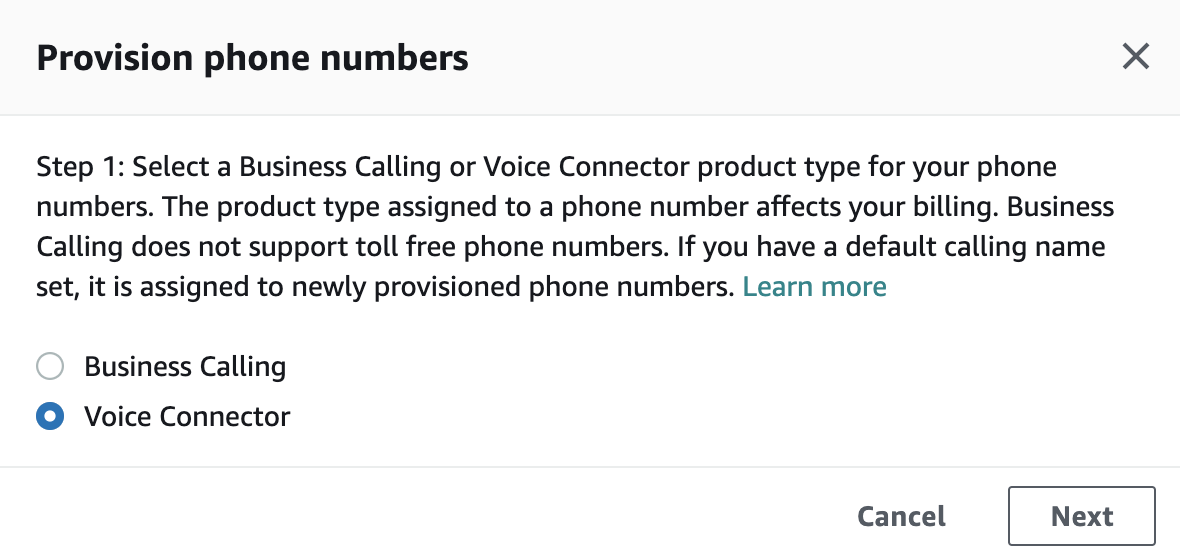Advance to step two with Next
The height and width of the screenshot is (550, 1180).
pos(1081,516)
